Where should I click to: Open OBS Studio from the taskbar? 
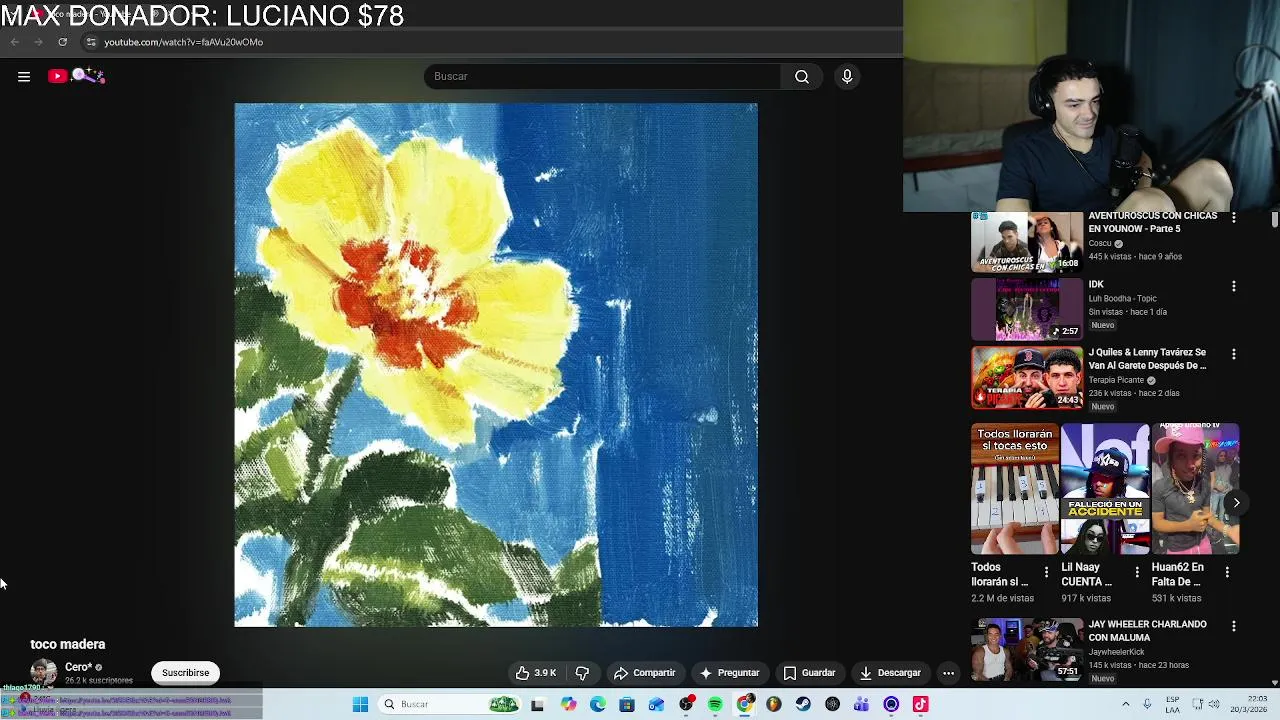(x=686, y=705)
